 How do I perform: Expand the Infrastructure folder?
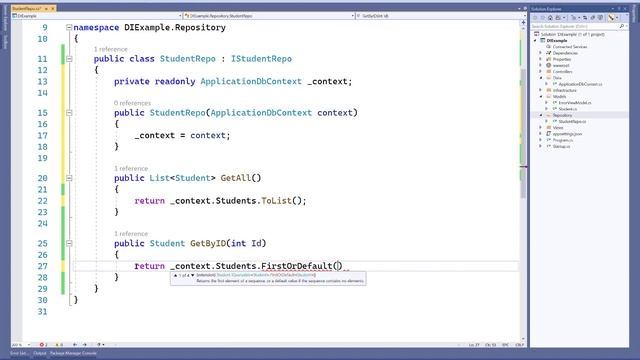coord(541,90)
